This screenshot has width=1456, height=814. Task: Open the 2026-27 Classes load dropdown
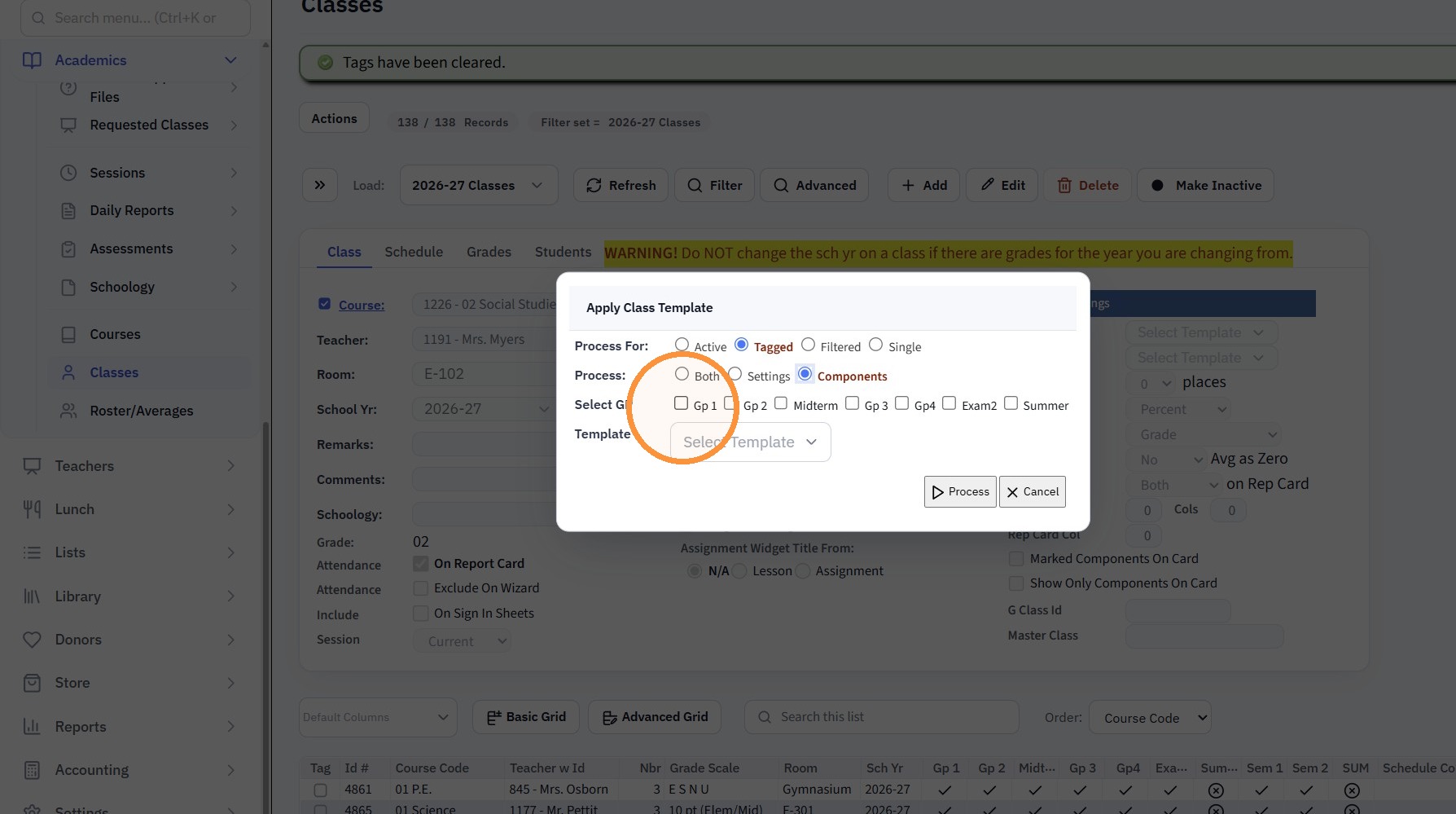pyautogui.click(x=479, y=186)
